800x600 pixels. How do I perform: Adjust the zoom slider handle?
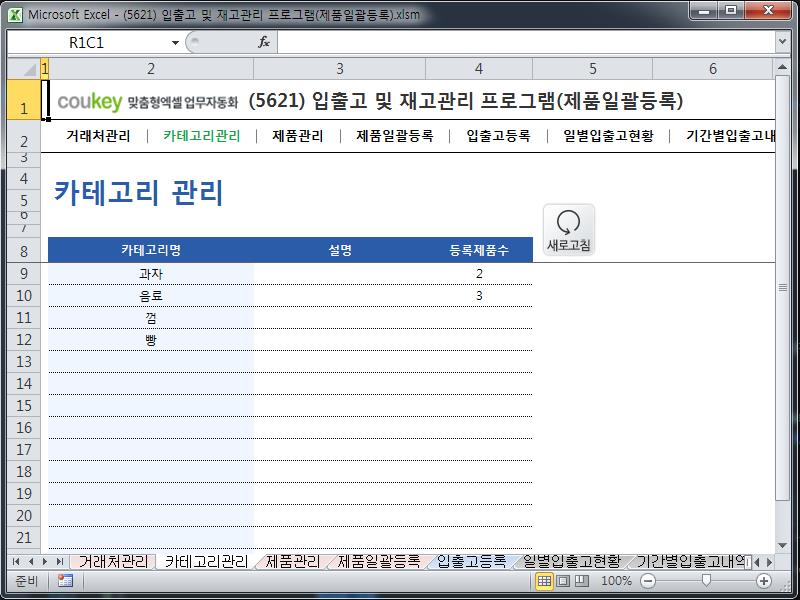[x=706, y=581]
